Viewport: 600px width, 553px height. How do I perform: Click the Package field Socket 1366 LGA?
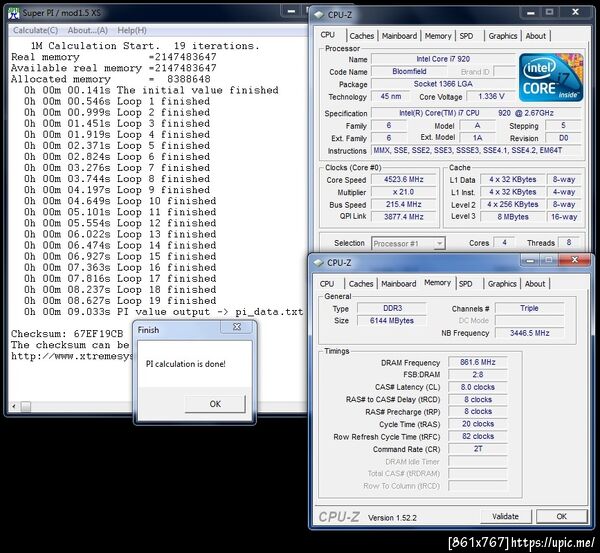click(x=443, y=84)
